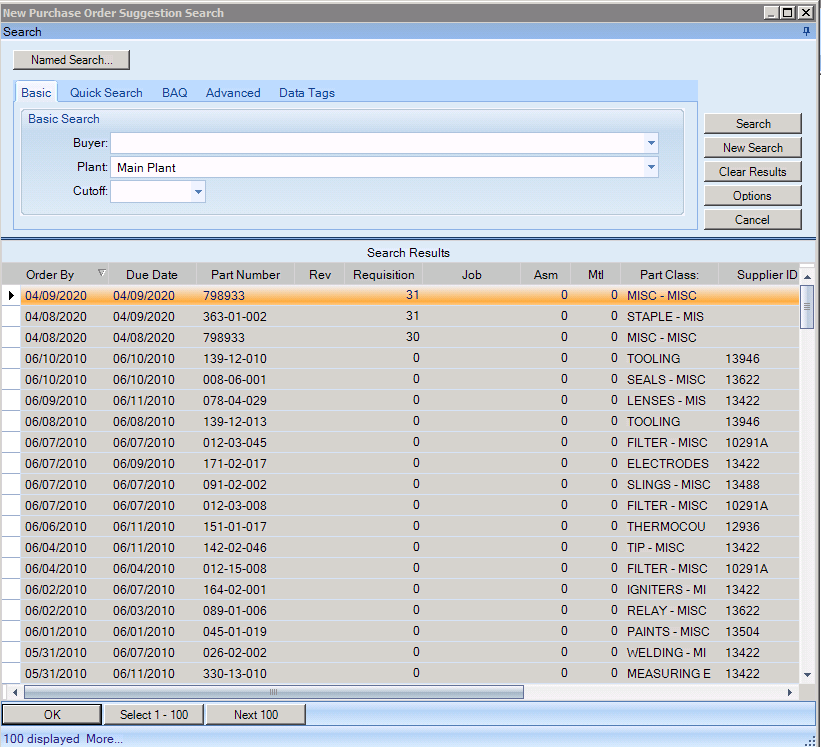Click the Job column header
This screenshot has height=747, width=821.
coord(471,275)
